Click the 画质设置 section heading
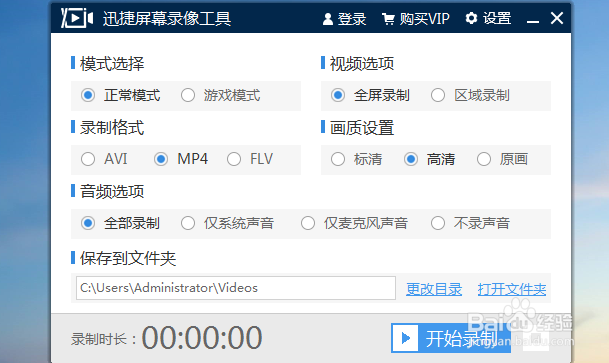 pos(362,128)
